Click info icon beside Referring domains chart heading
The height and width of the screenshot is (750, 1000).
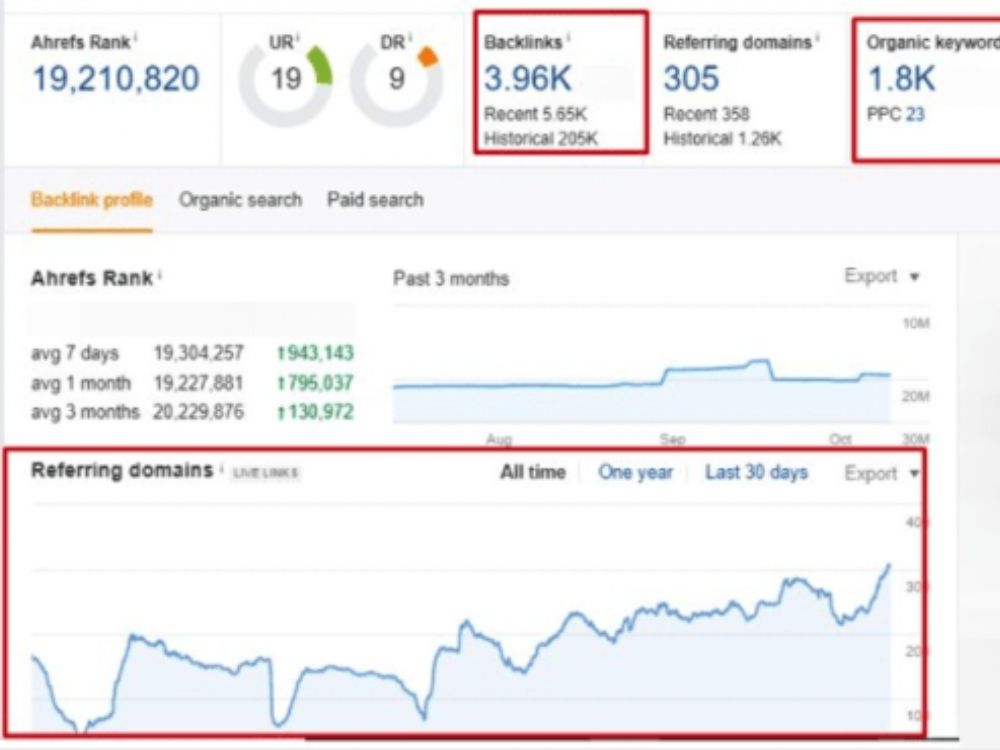pyautogui.click(x=221, y=468)
